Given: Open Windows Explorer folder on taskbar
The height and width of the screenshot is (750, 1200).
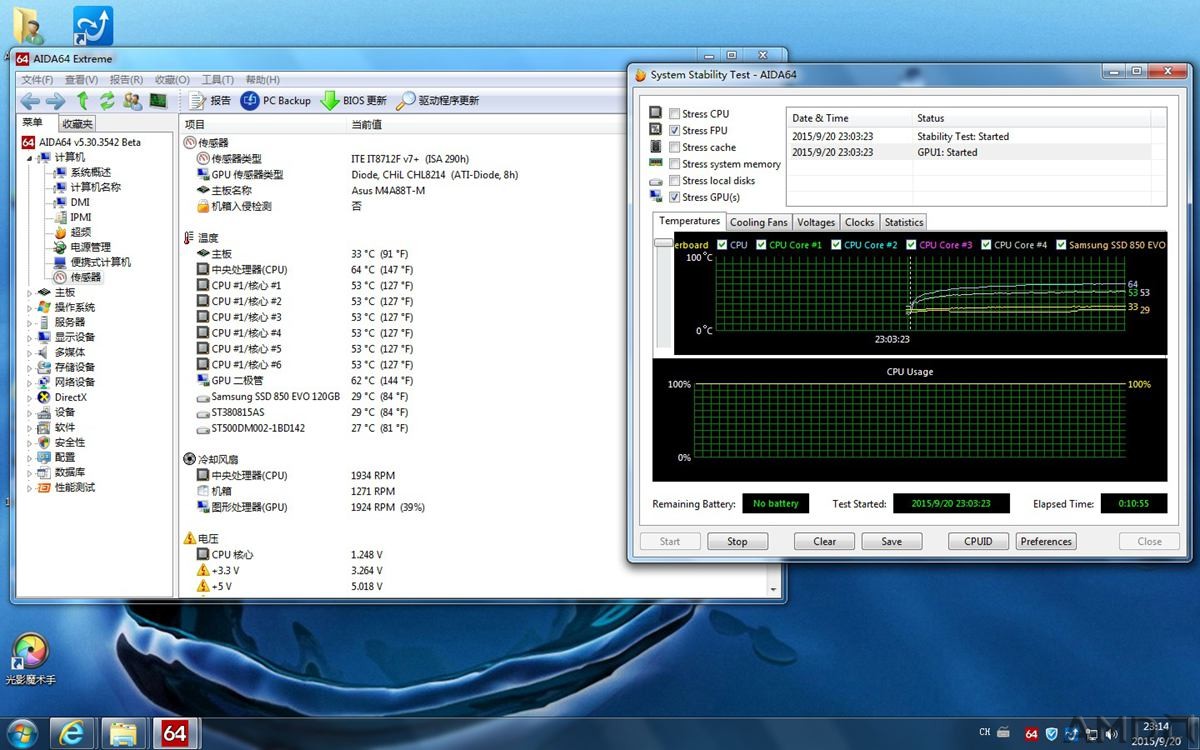Looking at the screenshot, I should pyautogui.click(x=123, y=734).
